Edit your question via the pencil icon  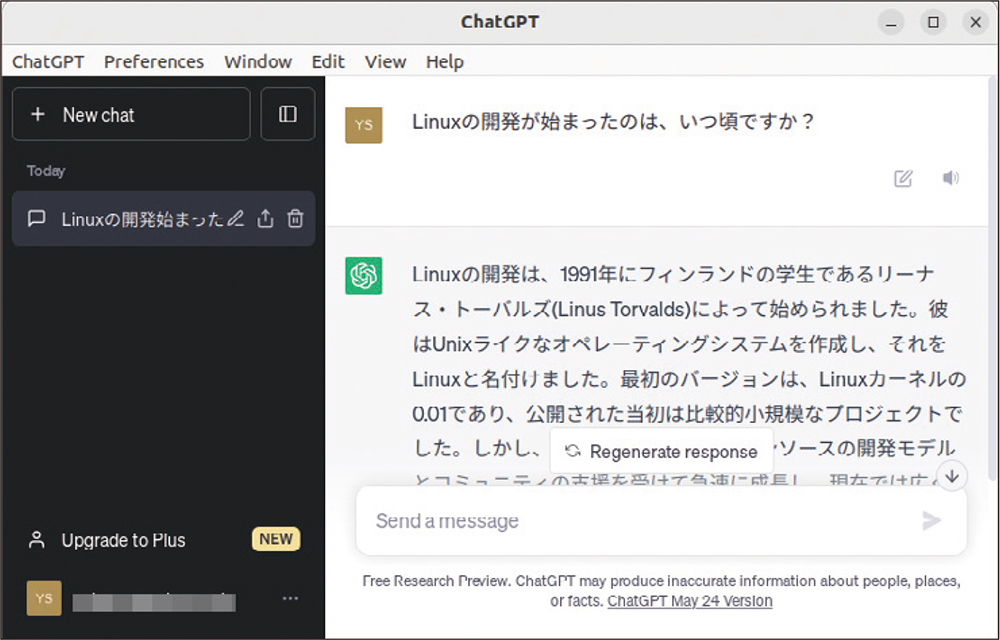[903, 178]
